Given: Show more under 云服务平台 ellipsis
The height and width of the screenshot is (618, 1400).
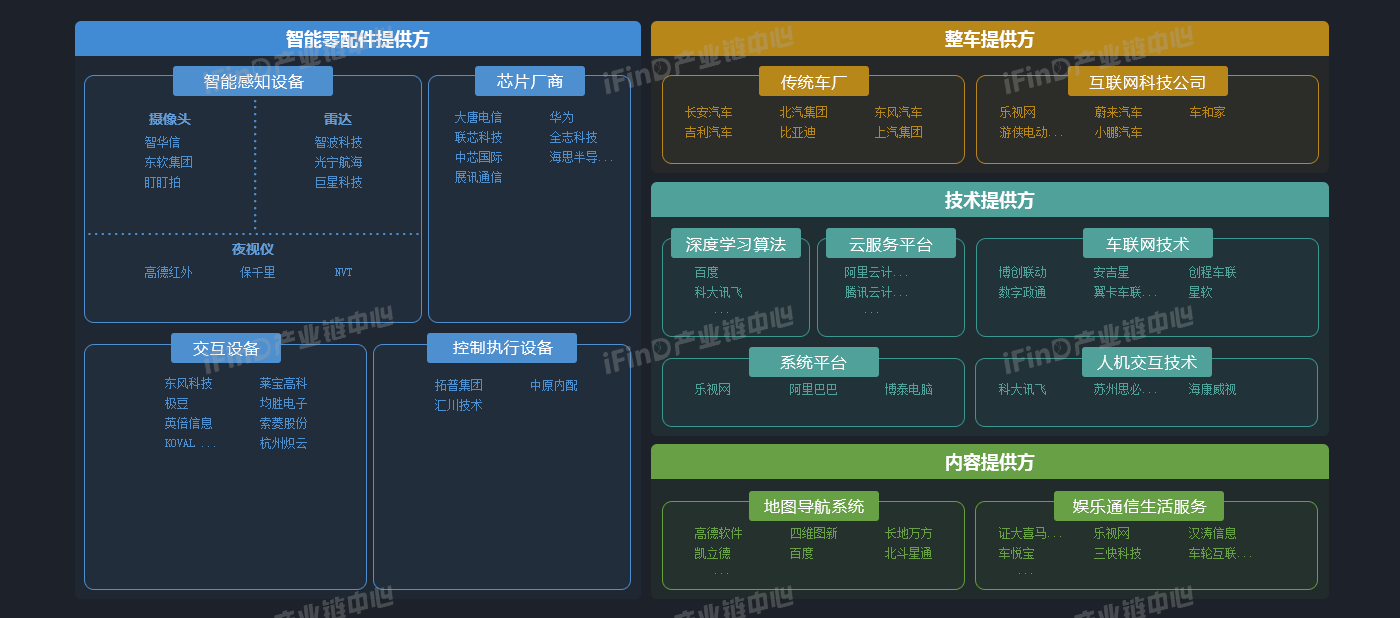Looking at the screenshot, I should click(871, 312).
